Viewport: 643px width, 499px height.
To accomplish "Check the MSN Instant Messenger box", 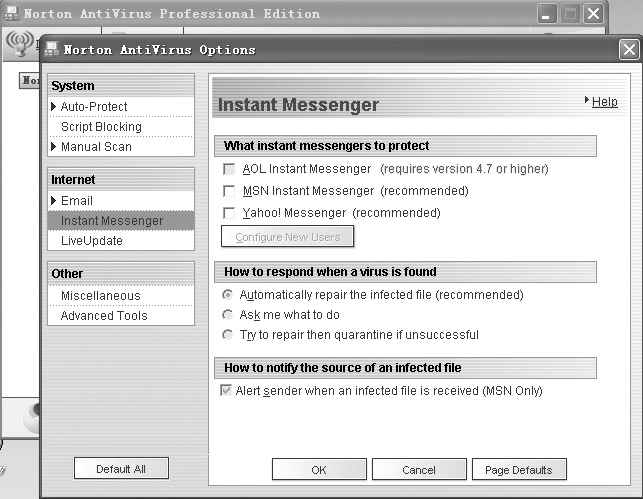I will point(230,191).
